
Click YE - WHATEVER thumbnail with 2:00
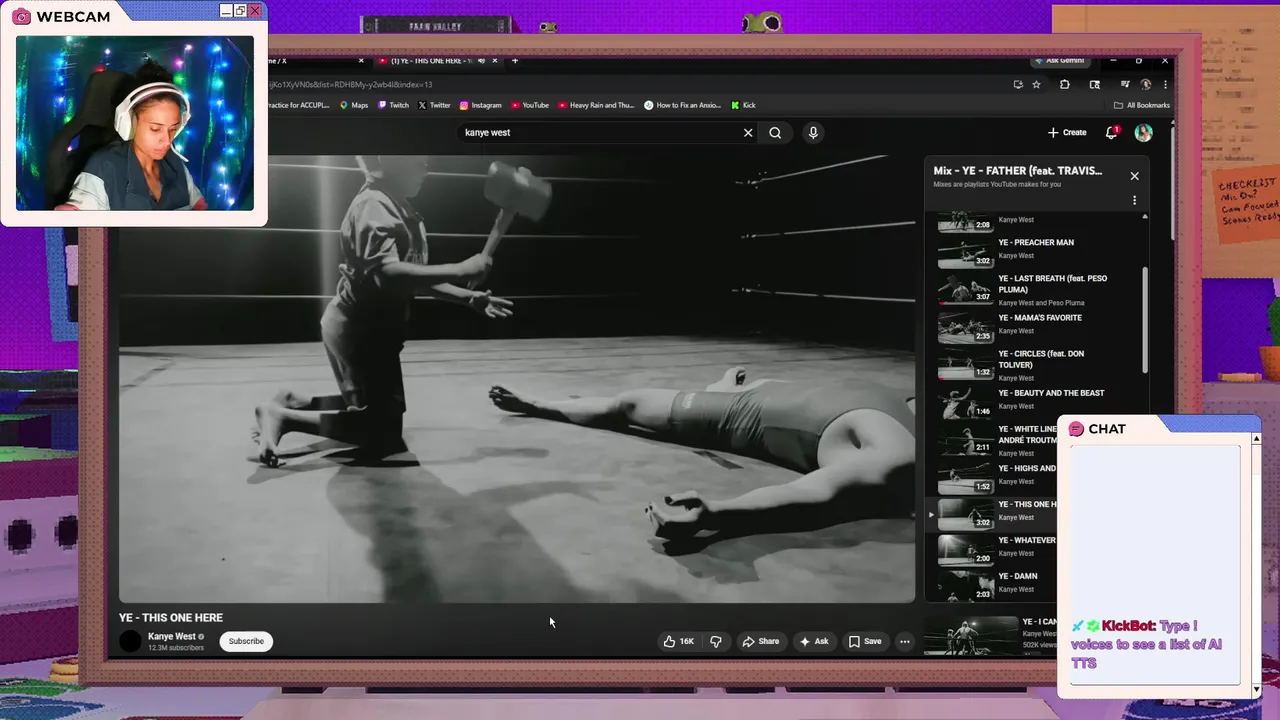[965, 549]
